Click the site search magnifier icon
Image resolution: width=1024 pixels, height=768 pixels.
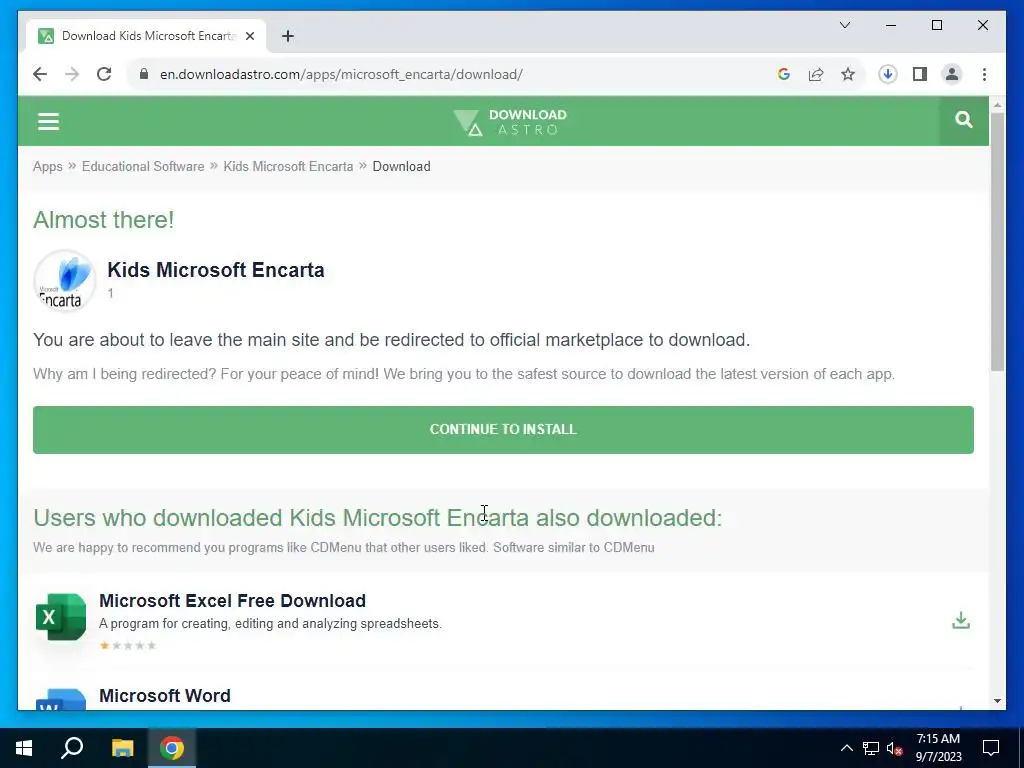click(963, 120)
